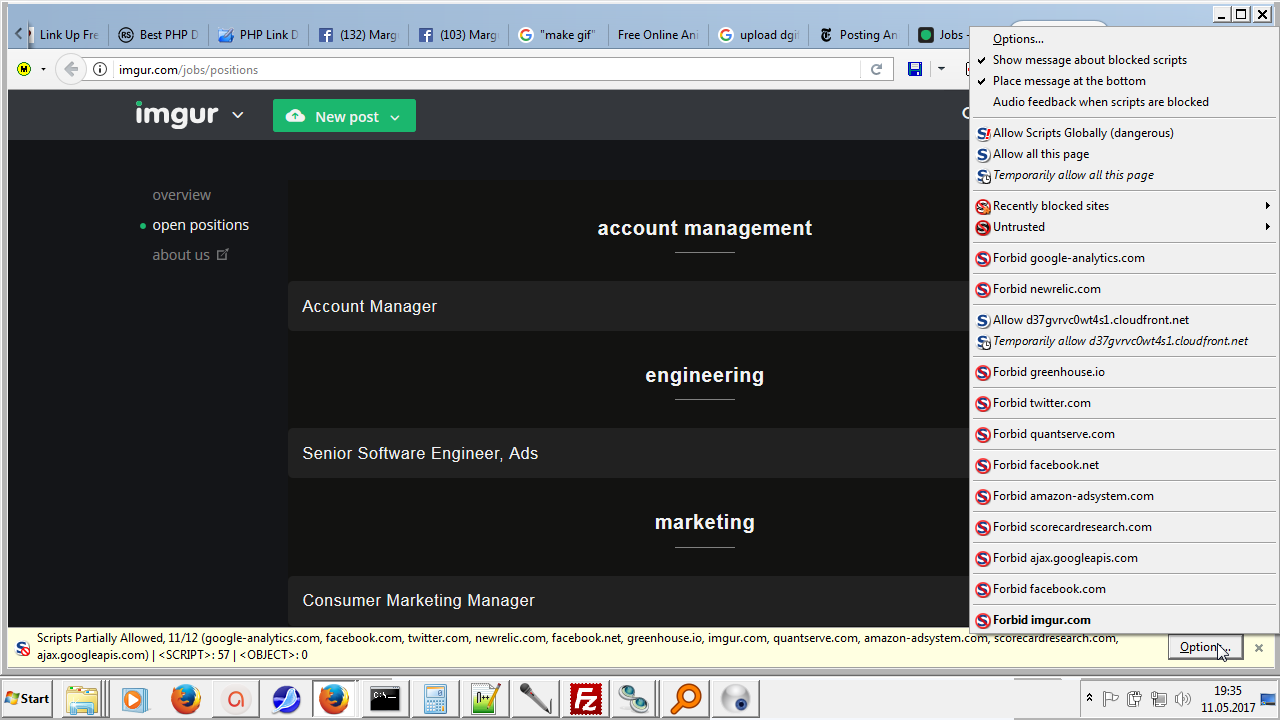Reload the page with the refresh icon
This screenshot has height=720, width=1280.
pos(876,69)
